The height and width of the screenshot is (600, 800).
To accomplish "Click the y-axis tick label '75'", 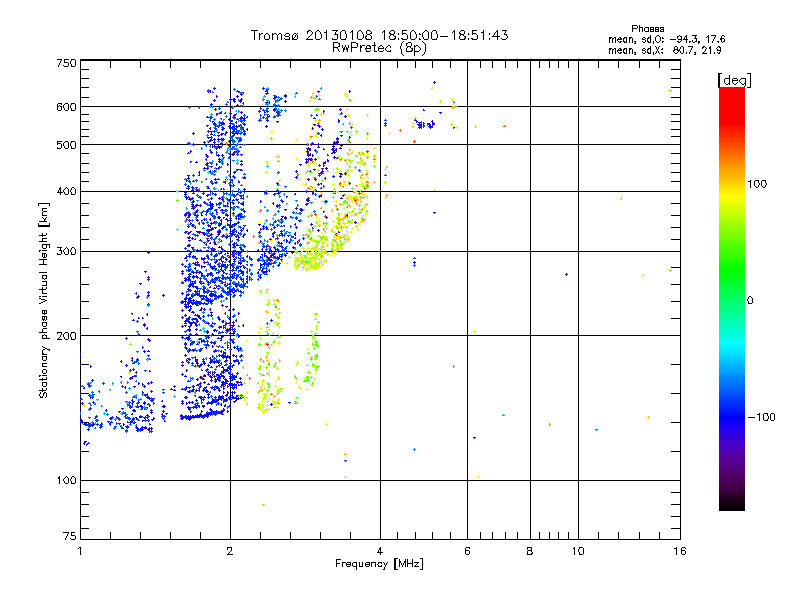I will tap(70, 536).
